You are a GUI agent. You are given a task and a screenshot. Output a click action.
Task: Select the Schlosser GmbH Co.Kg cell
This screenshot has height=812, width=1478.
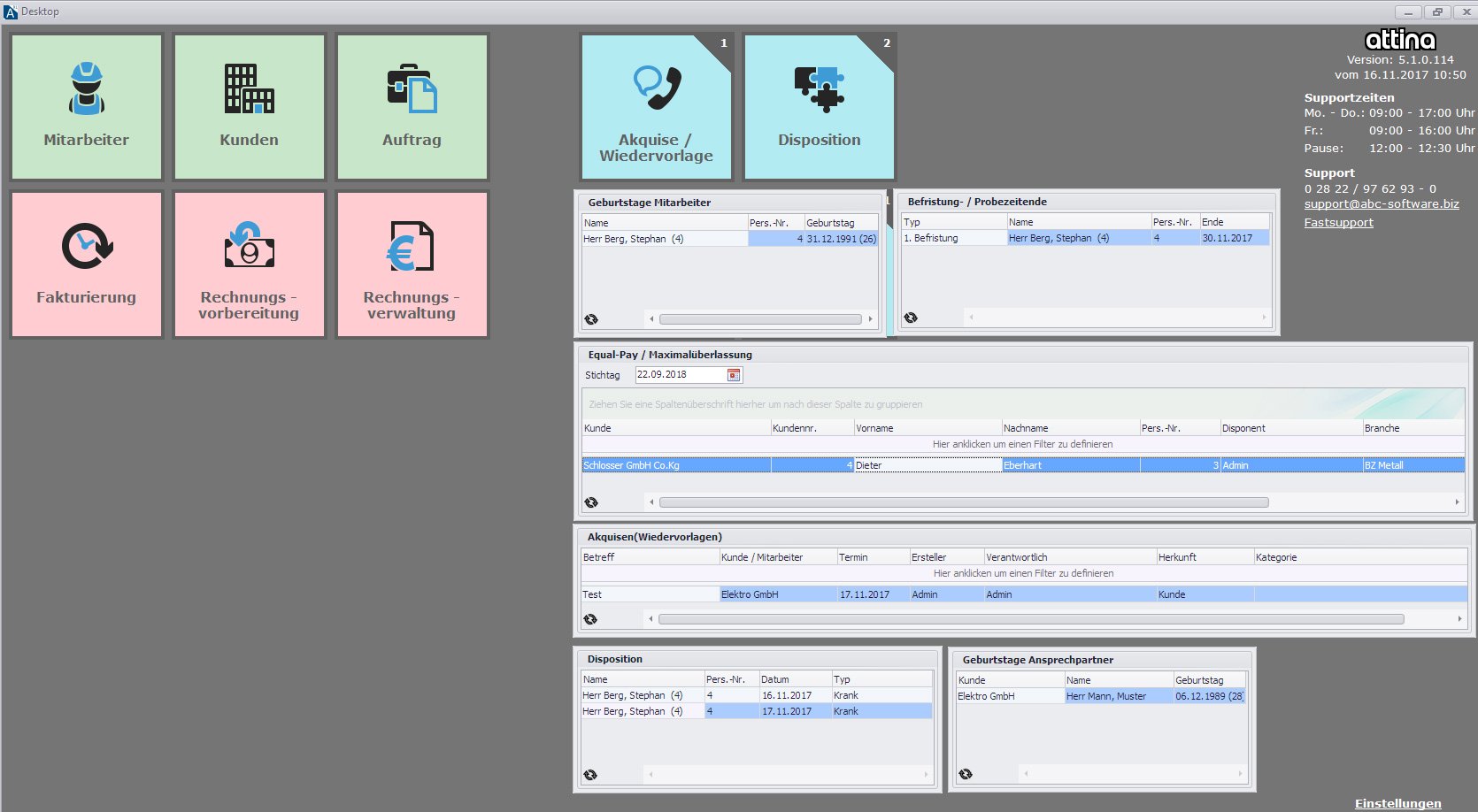click(x=676, y=465)
